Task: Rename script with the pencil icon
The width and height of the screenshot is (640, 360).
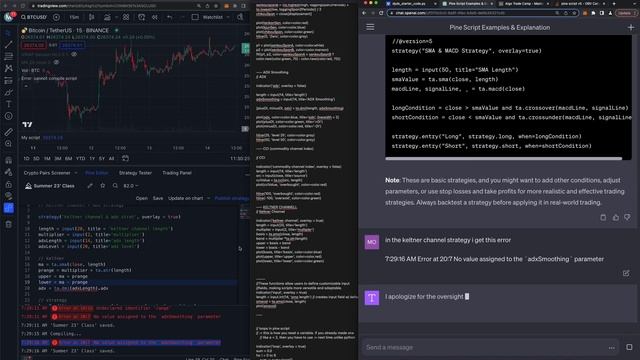Action: coord(90,186)
